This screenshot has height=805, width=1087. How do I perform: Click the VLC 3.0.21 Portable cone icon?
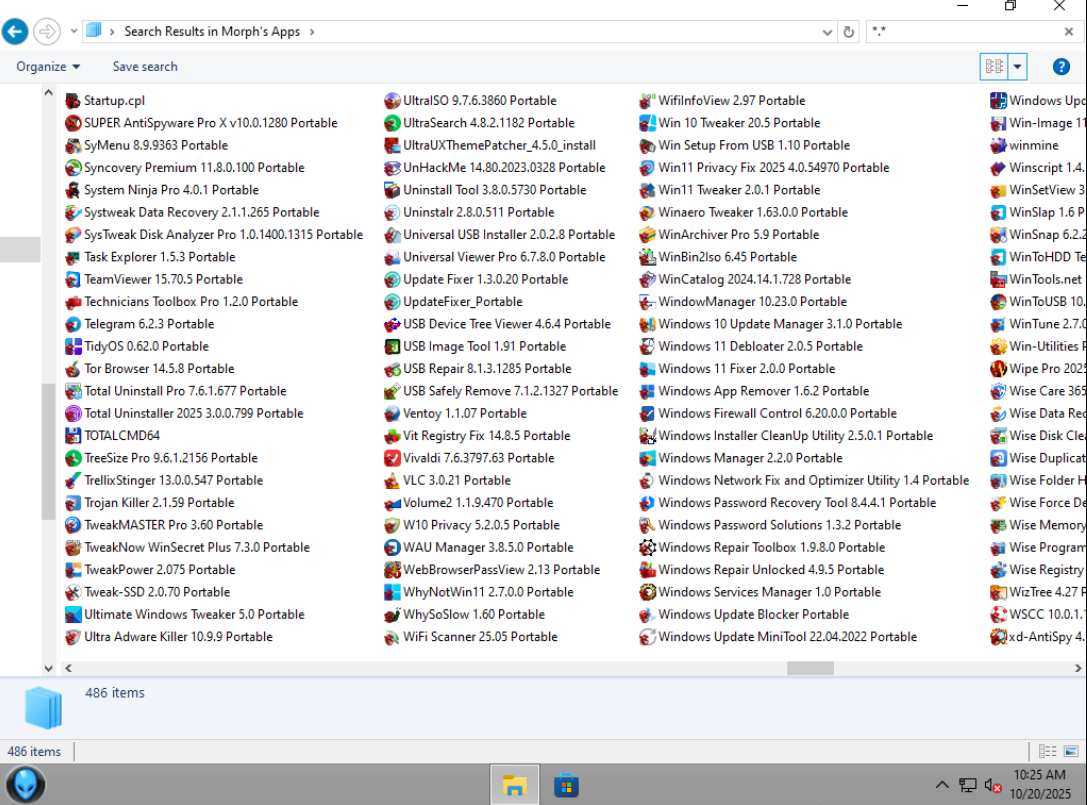tap(392, 481)
